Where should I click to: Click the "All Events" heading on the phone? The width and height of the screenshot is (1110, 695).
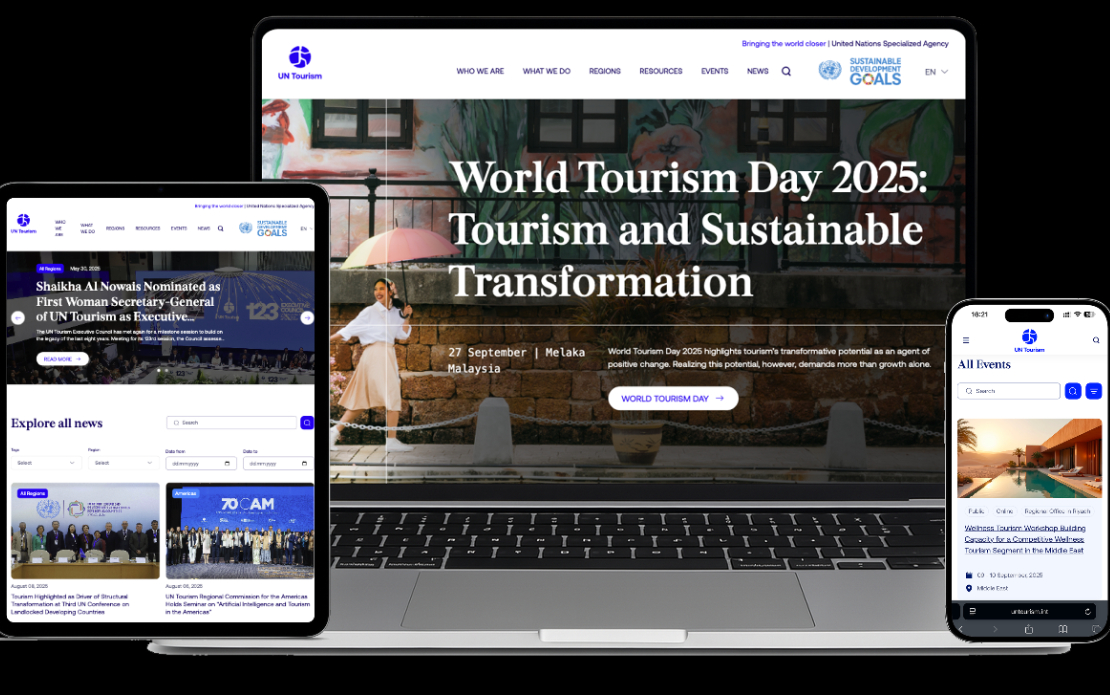[984, 364]
